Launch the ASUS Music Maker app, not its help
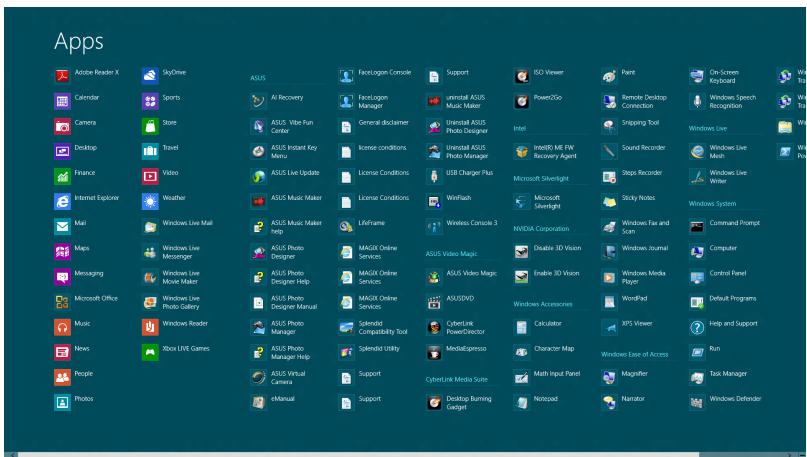This screenshot has height=457, width=807. pyautogui.click(x=258, y=201)
